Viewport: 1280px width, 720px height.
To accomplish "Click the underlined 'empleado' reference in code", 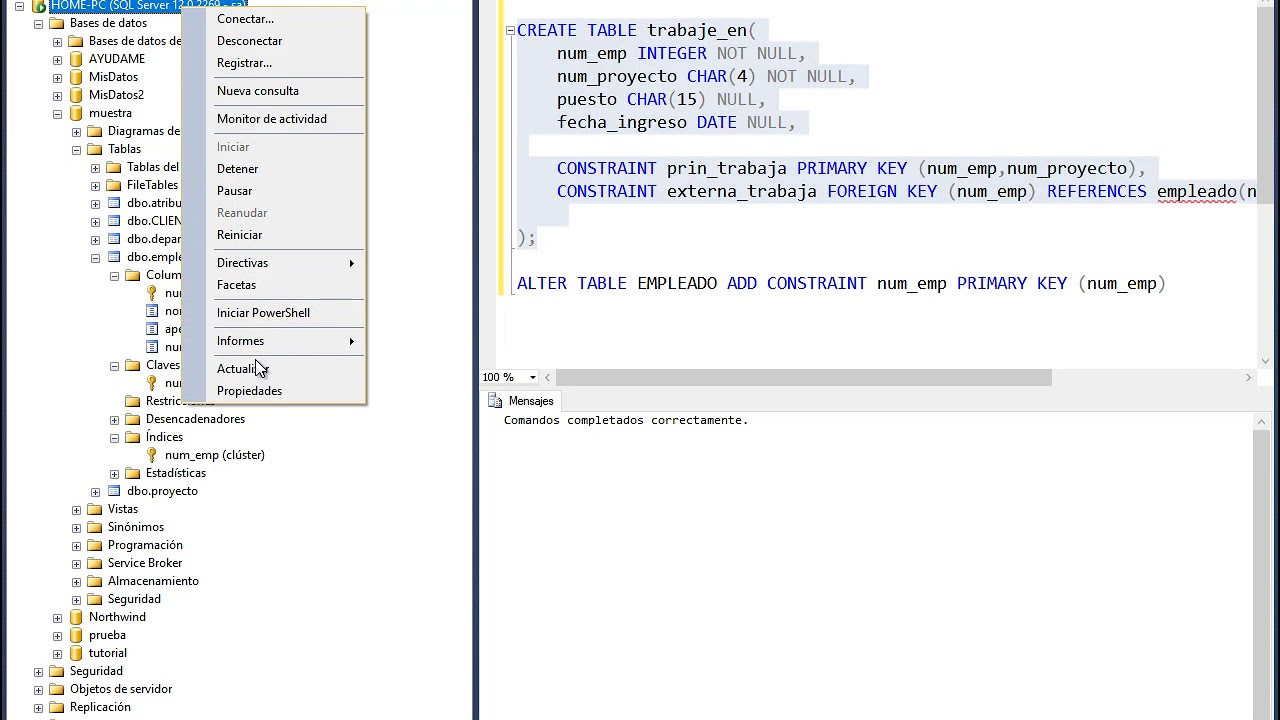I will [x=1196, y=192].
